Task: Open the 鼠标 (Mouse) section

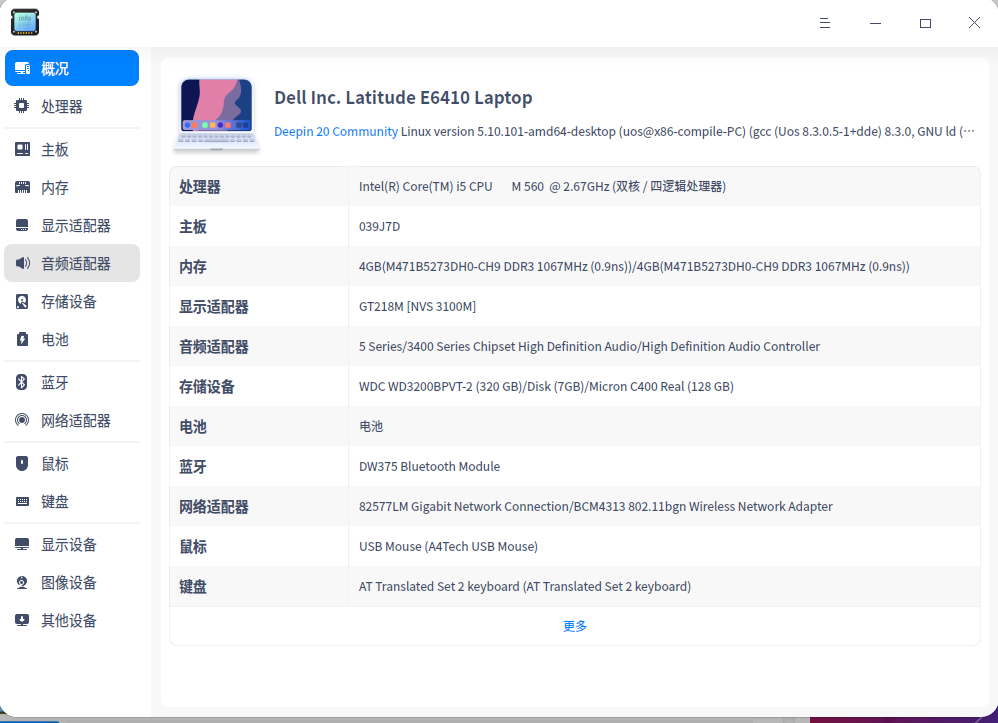Action: 55,463
